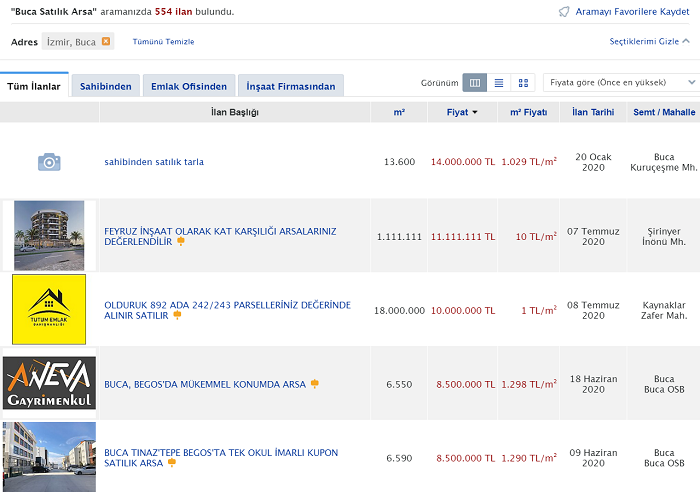Click Aramayı Favorilere Kaydet link
This screenshot has height=492, width=700.
click(632, 12)
